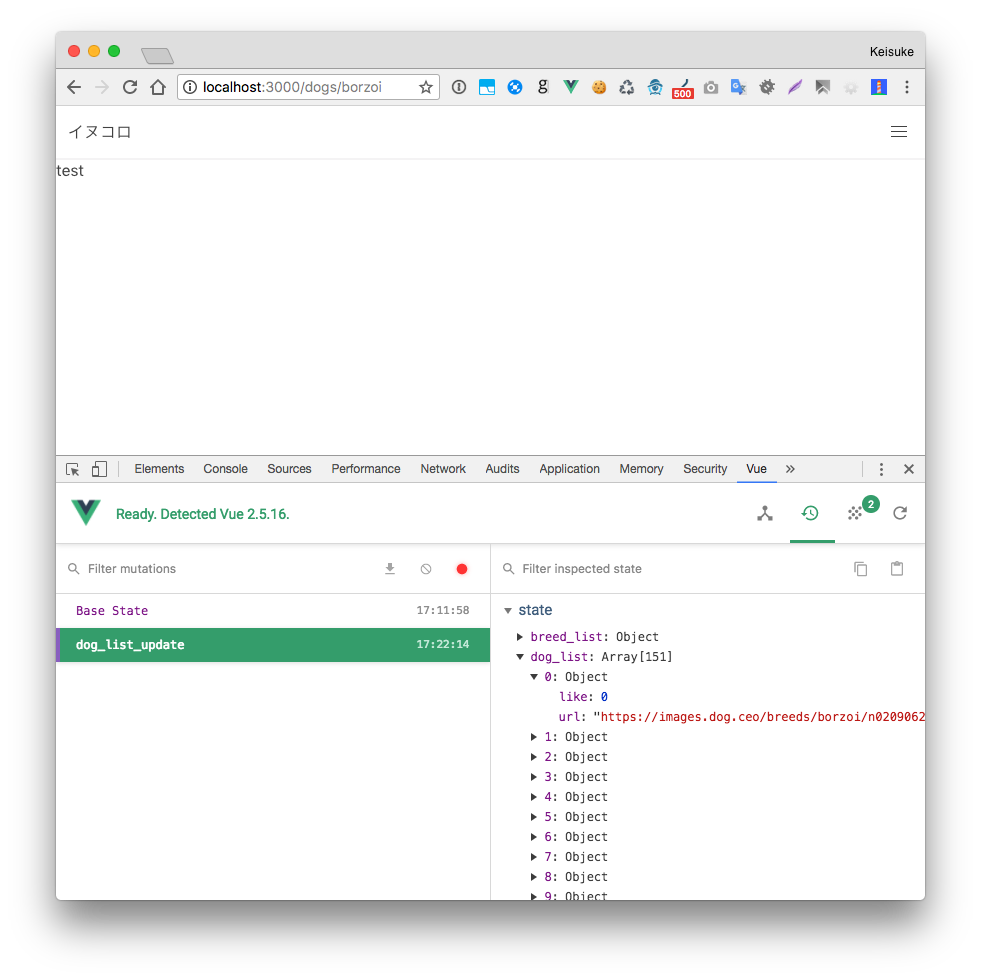
Task: Switch to the Network tab
Action: click(443, 469)
